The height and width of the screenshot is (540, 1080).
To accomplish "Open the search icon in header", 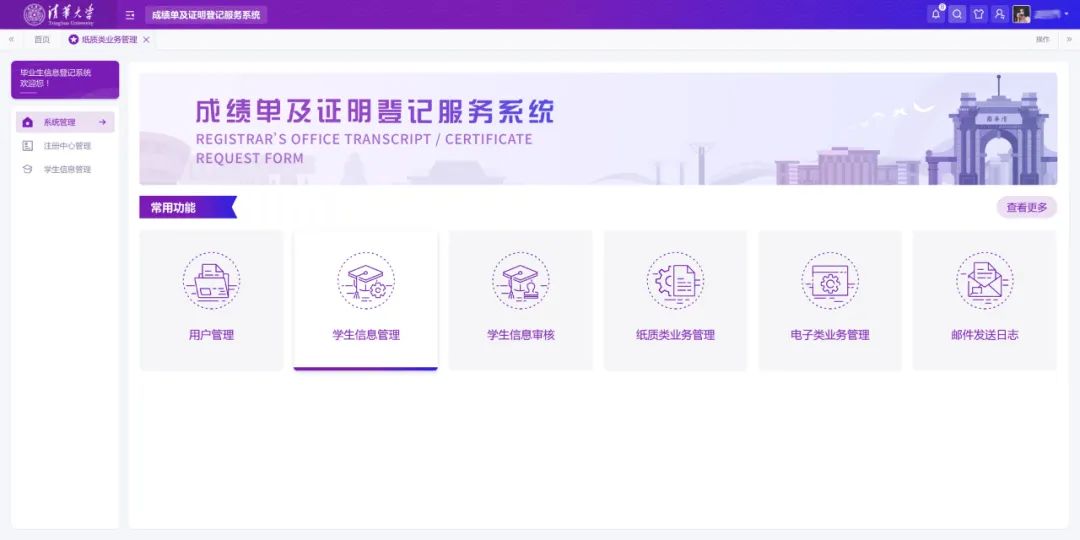I will point(957,14).
